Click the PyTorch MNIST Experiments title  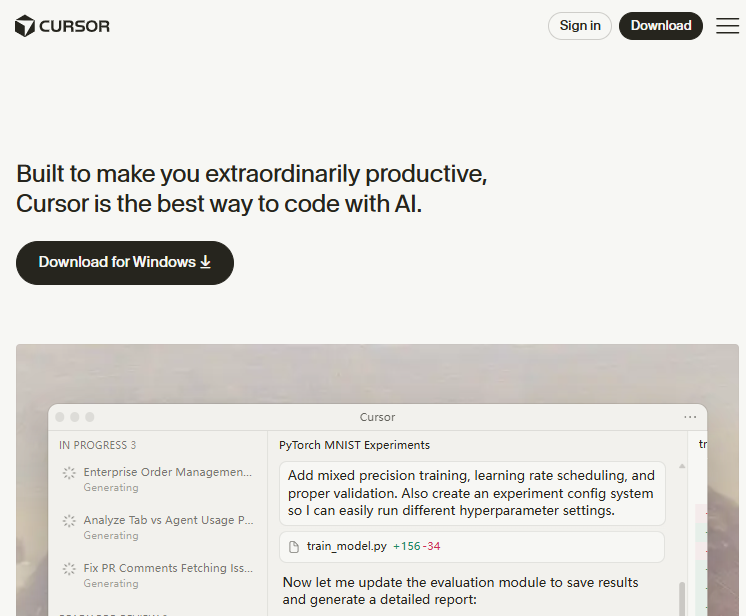(354, 445)
